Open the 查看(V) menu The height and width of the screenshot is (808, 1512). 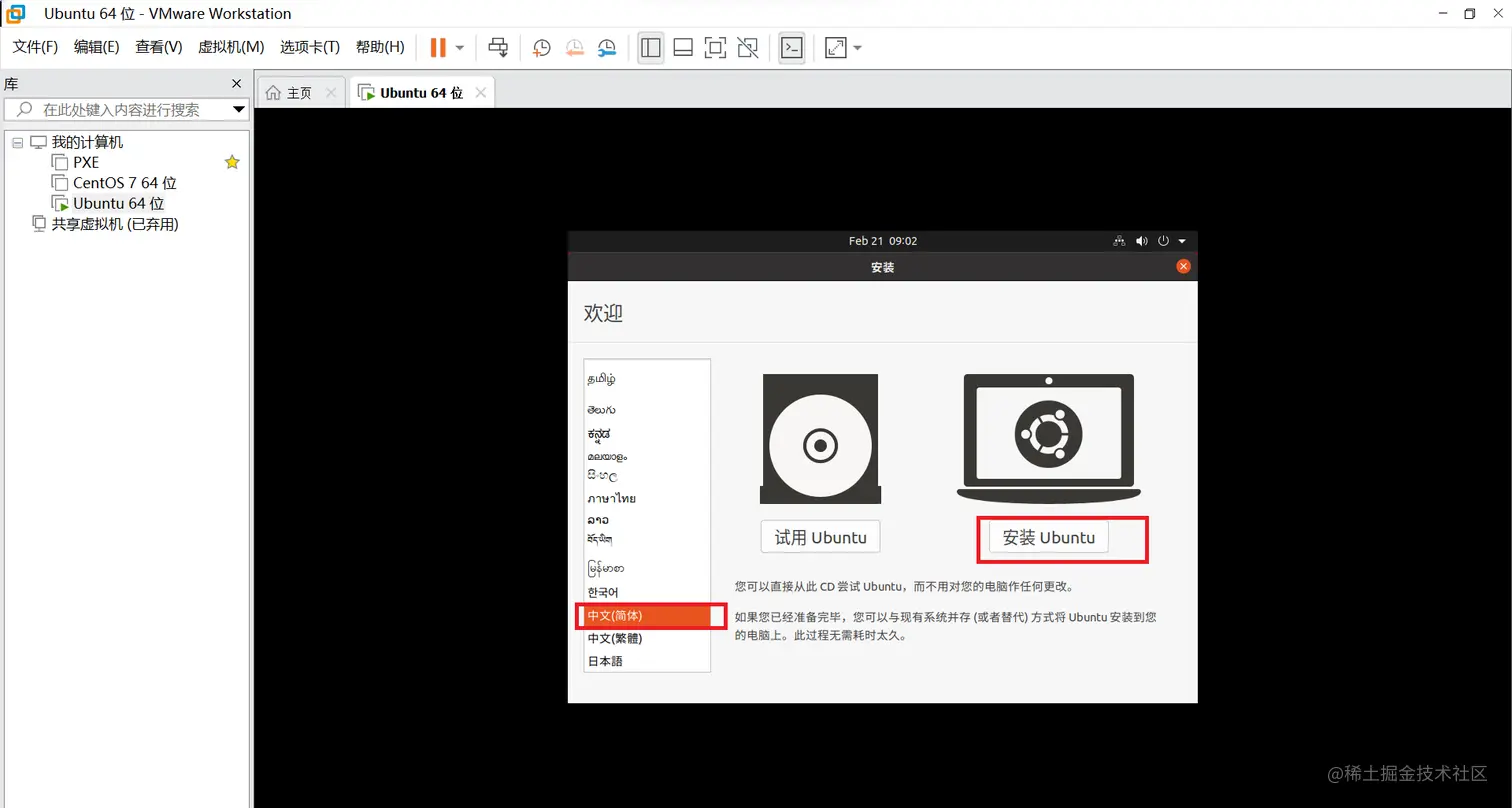[159, 47]
